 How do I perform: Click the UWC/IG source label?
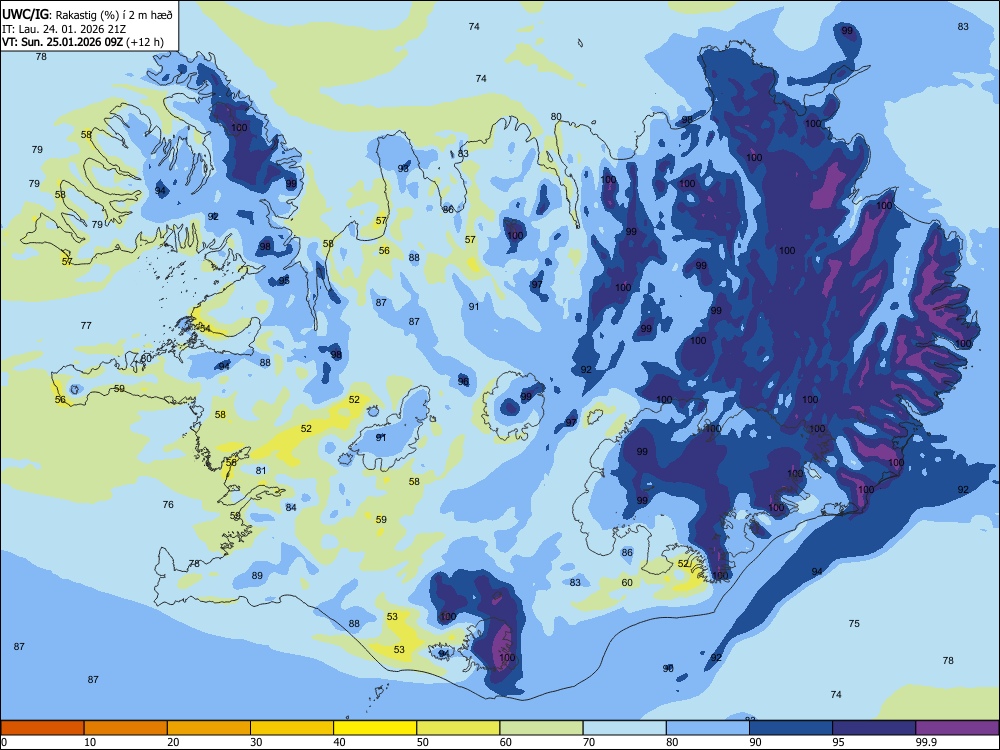pos(25,14)
